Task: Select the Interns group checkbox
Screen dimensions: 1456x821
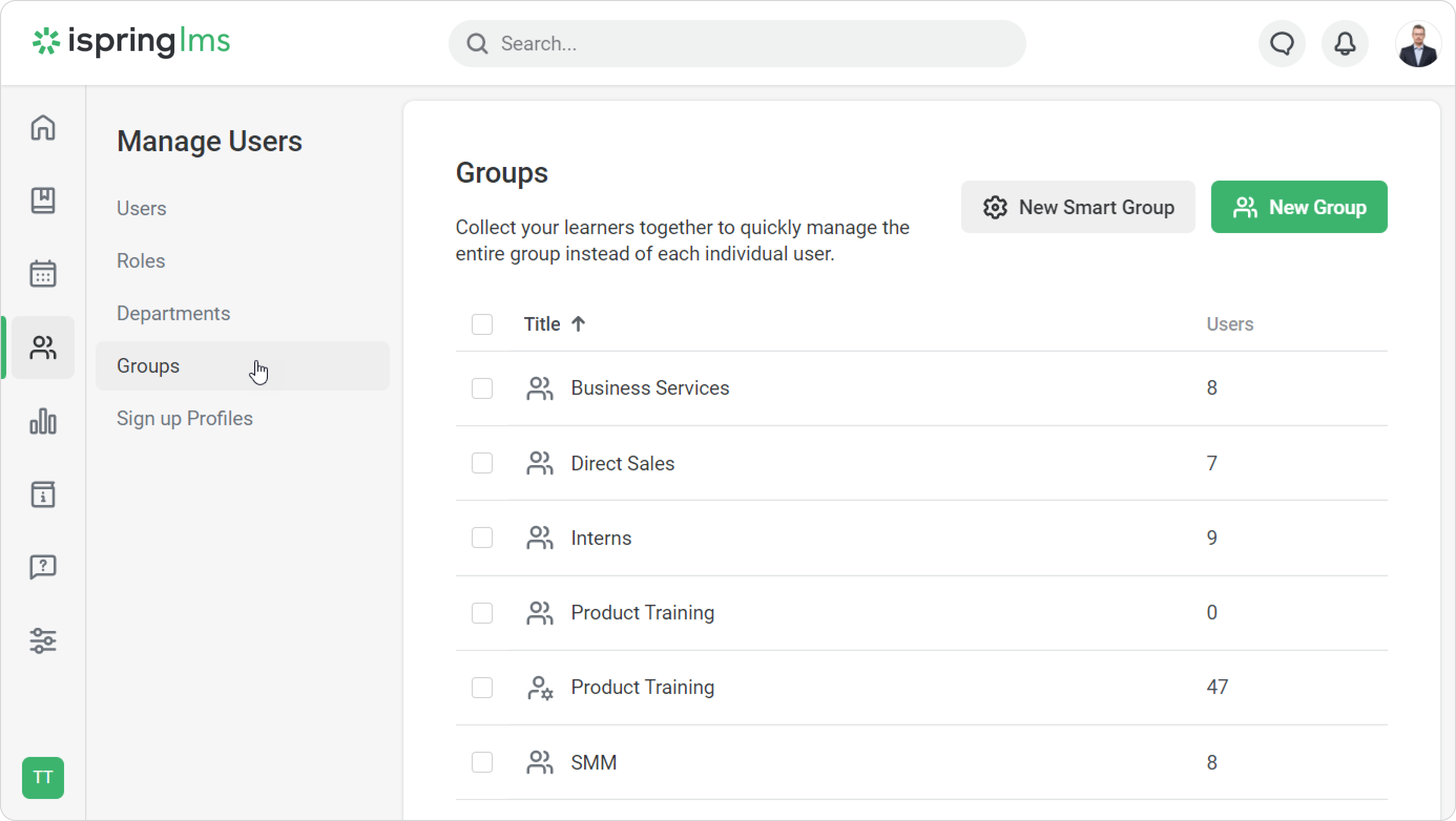Action: tap(482, 538)
